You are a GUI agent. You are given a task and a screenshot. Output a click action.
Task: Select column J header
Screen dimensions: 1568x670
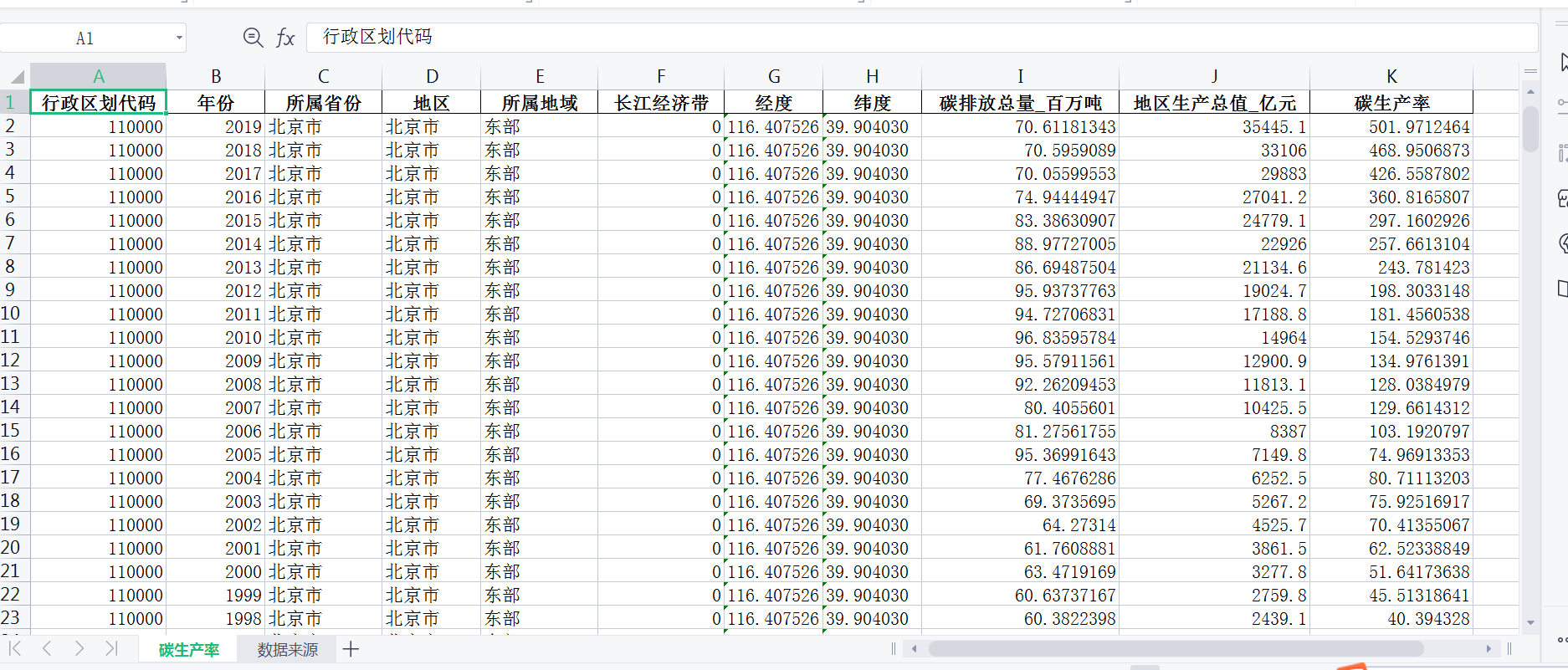[1215, 77]
